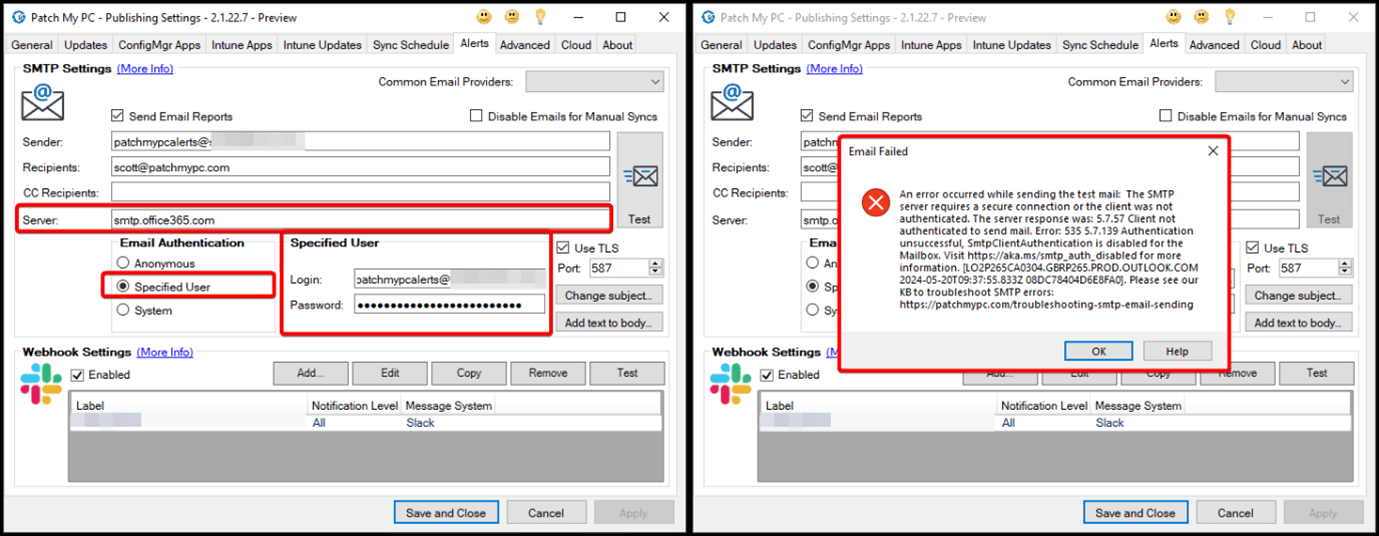This screenshot has width=1379, height=536.
Task: Click the lightbulb icon in the Email Failed window's title bar
Action: pyautogui.click(x=1230, y=17)
